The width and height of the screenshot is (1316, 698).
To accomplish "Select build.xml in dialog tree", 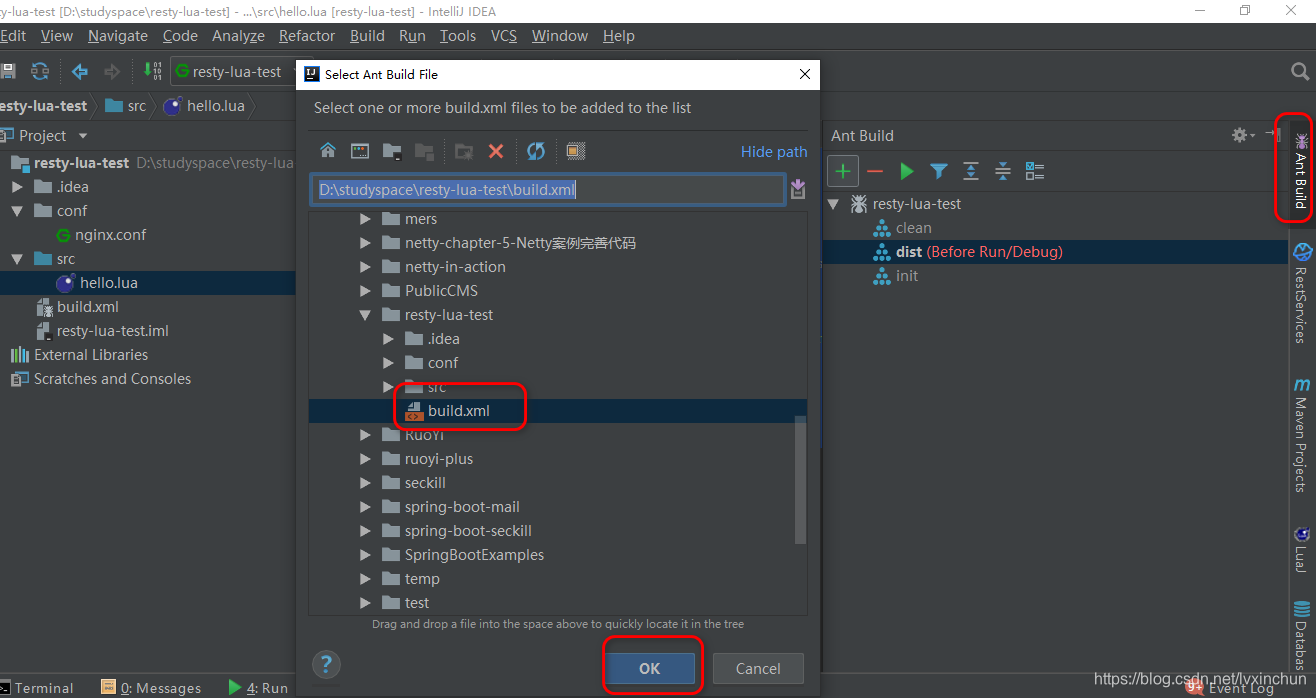I will click(459, 411).
